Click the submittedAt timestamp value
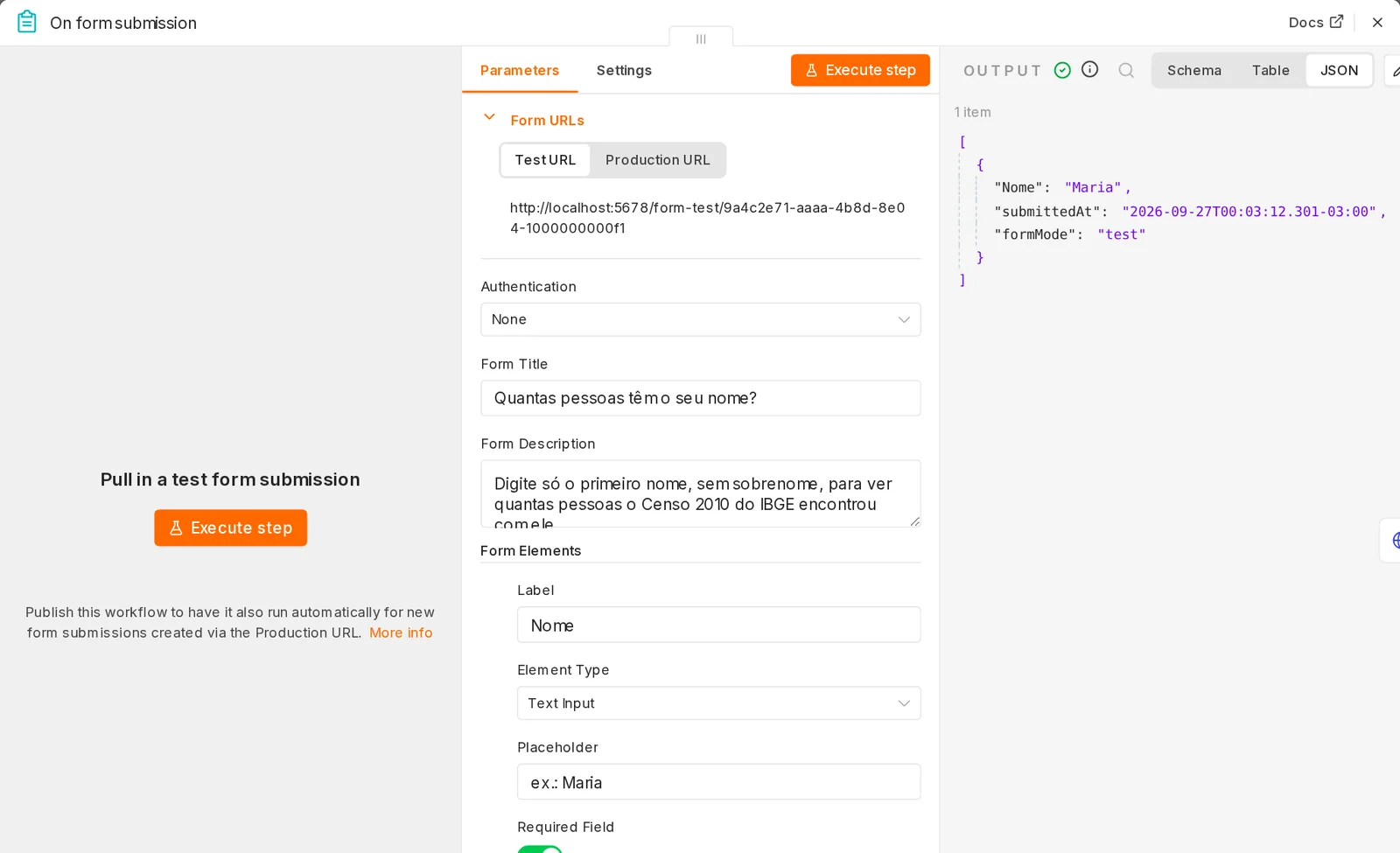This screenshot has width=1400, height=853. tap(1249, 212)
